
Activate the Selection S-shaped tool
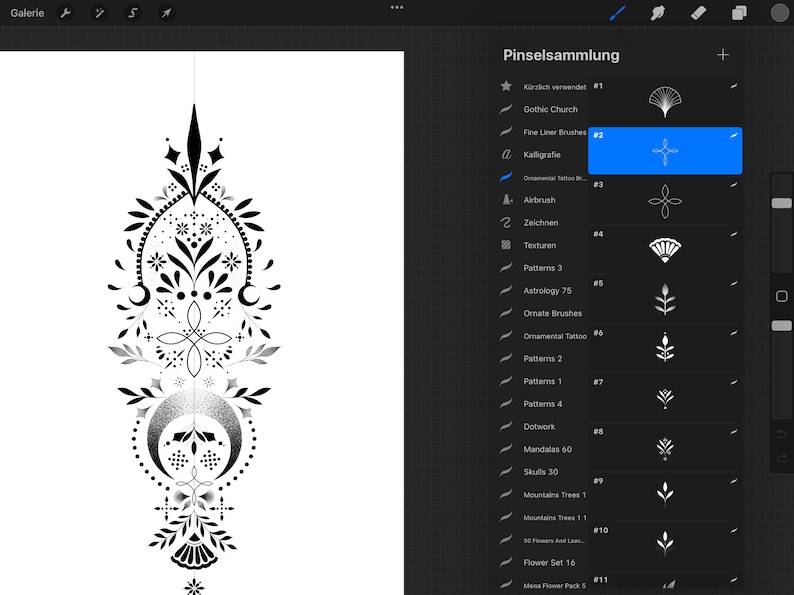coord(133,13)
